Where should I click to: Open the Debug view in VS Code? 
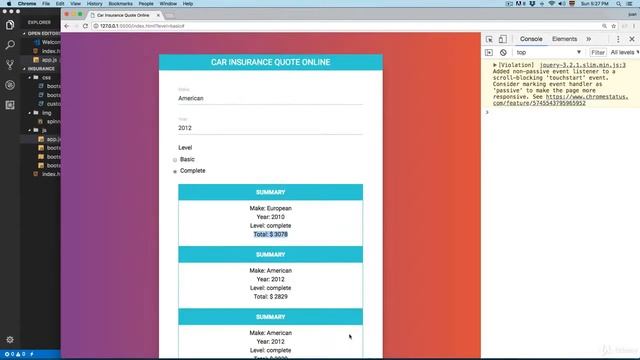click(x=10, y=85)
